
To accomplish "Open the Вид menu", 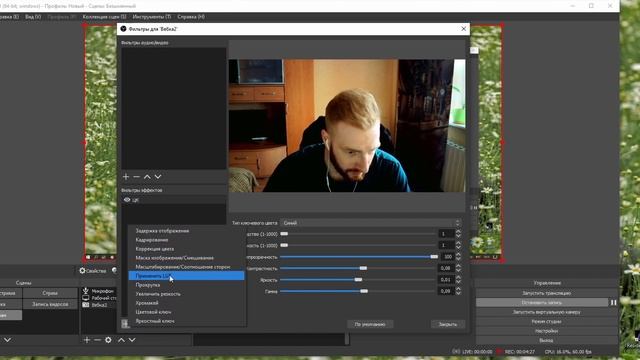I will [33, 17].
